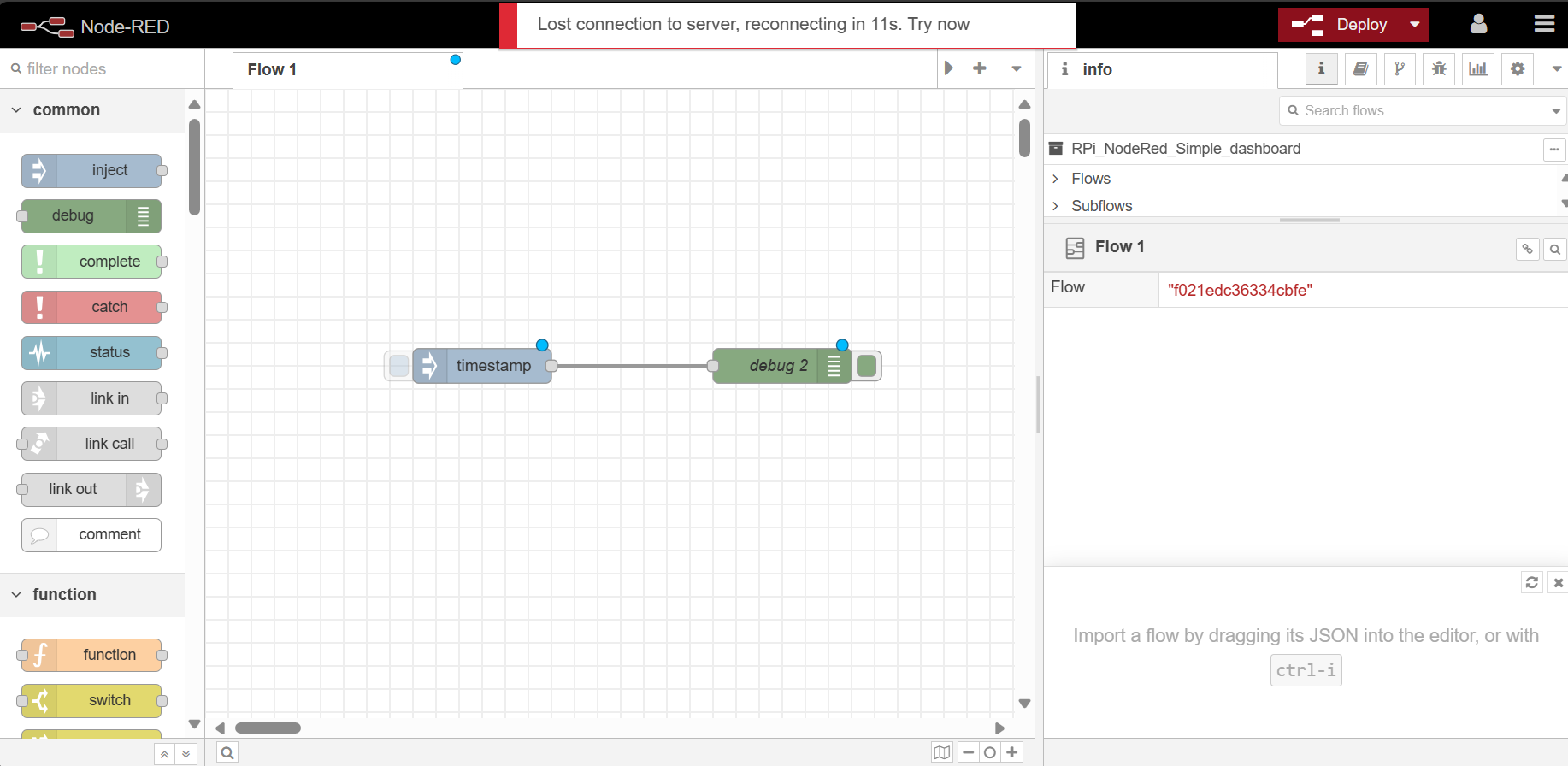Add a new flow tab

[980, 68]
